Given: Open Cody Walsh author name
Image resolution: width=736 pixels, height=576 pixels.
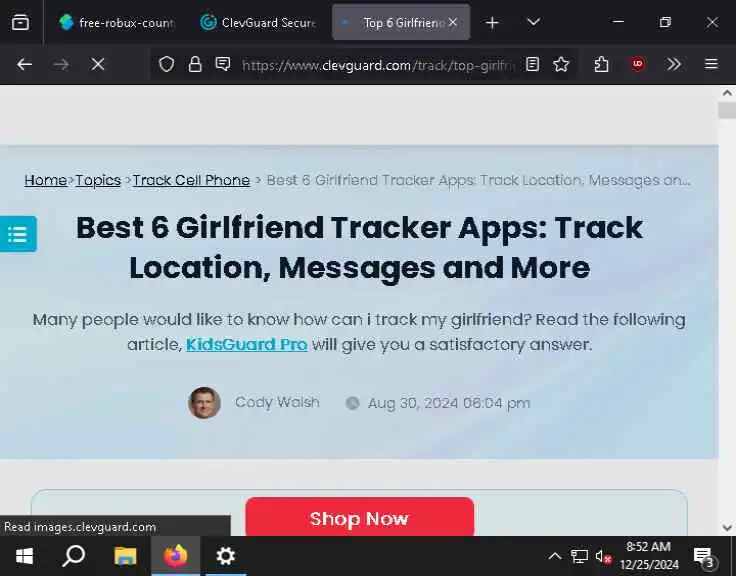Looking at the screenshot, I should (277, 402).
